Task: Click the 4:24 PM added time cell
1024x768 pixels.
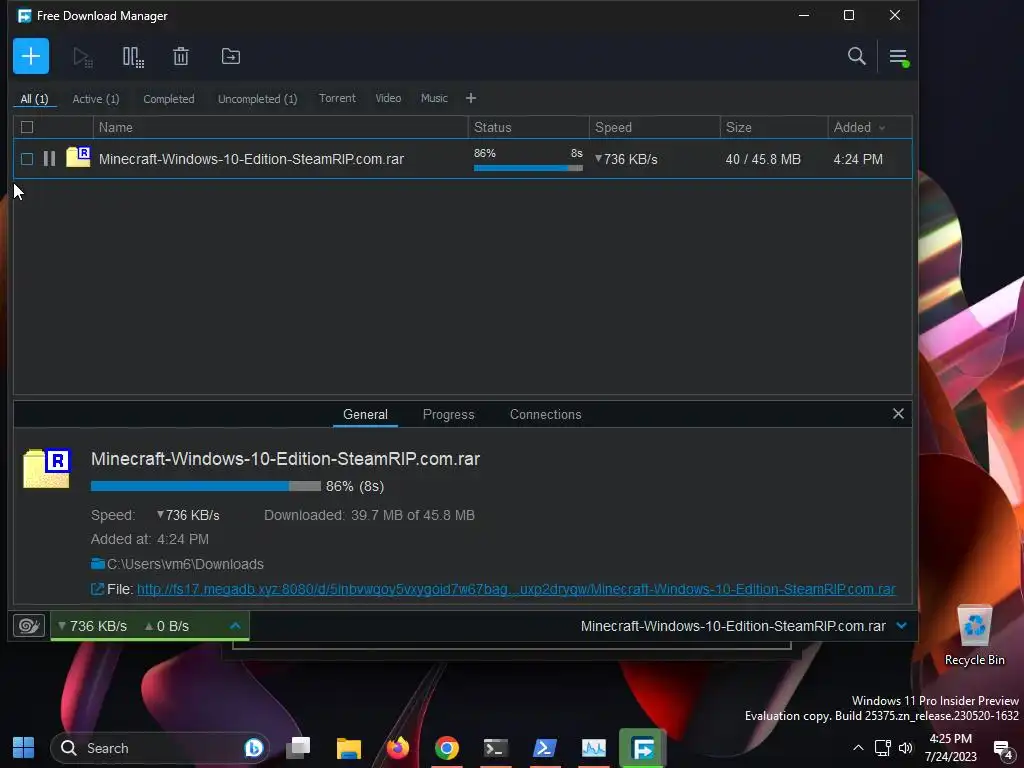Action: point(857,159)
